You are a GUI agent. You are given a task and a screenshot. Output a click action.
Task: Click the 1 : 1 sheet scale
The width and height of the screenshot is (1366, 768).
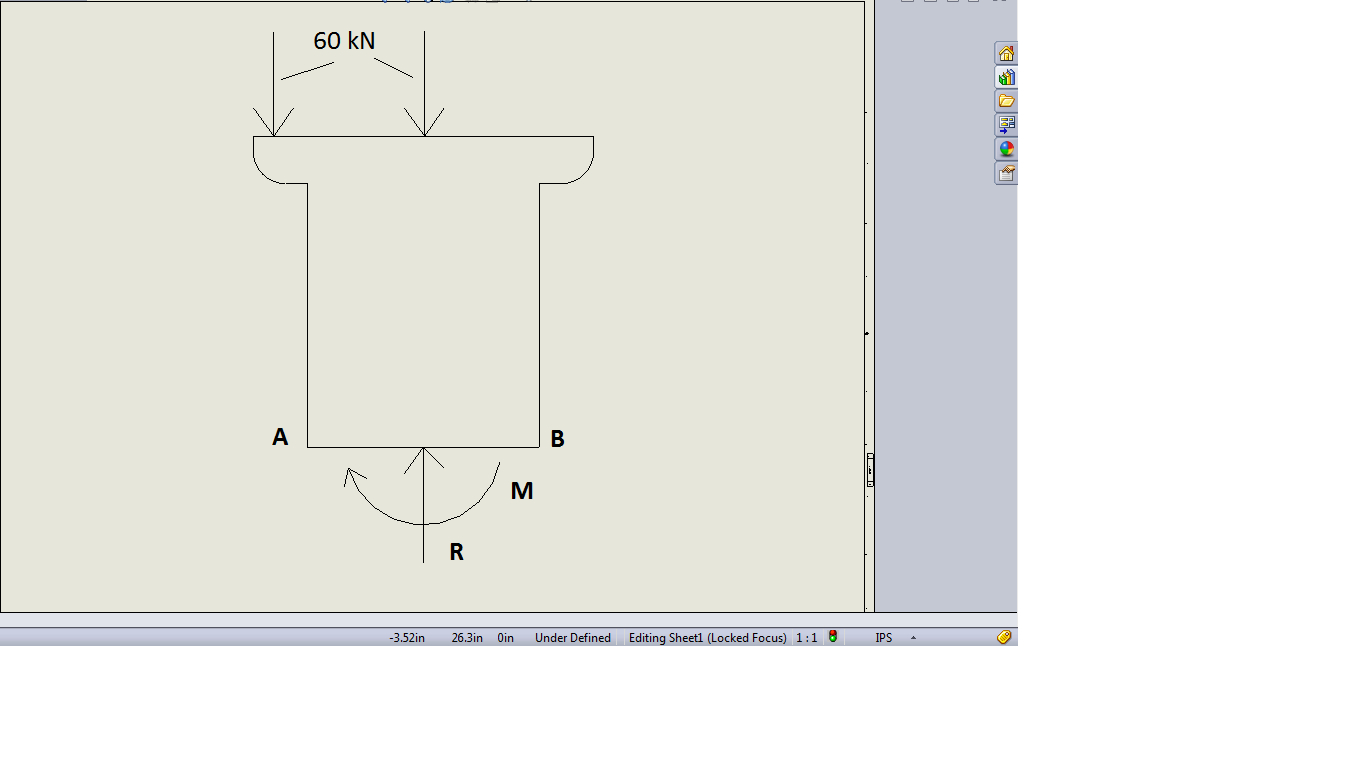tap(807, 638)
